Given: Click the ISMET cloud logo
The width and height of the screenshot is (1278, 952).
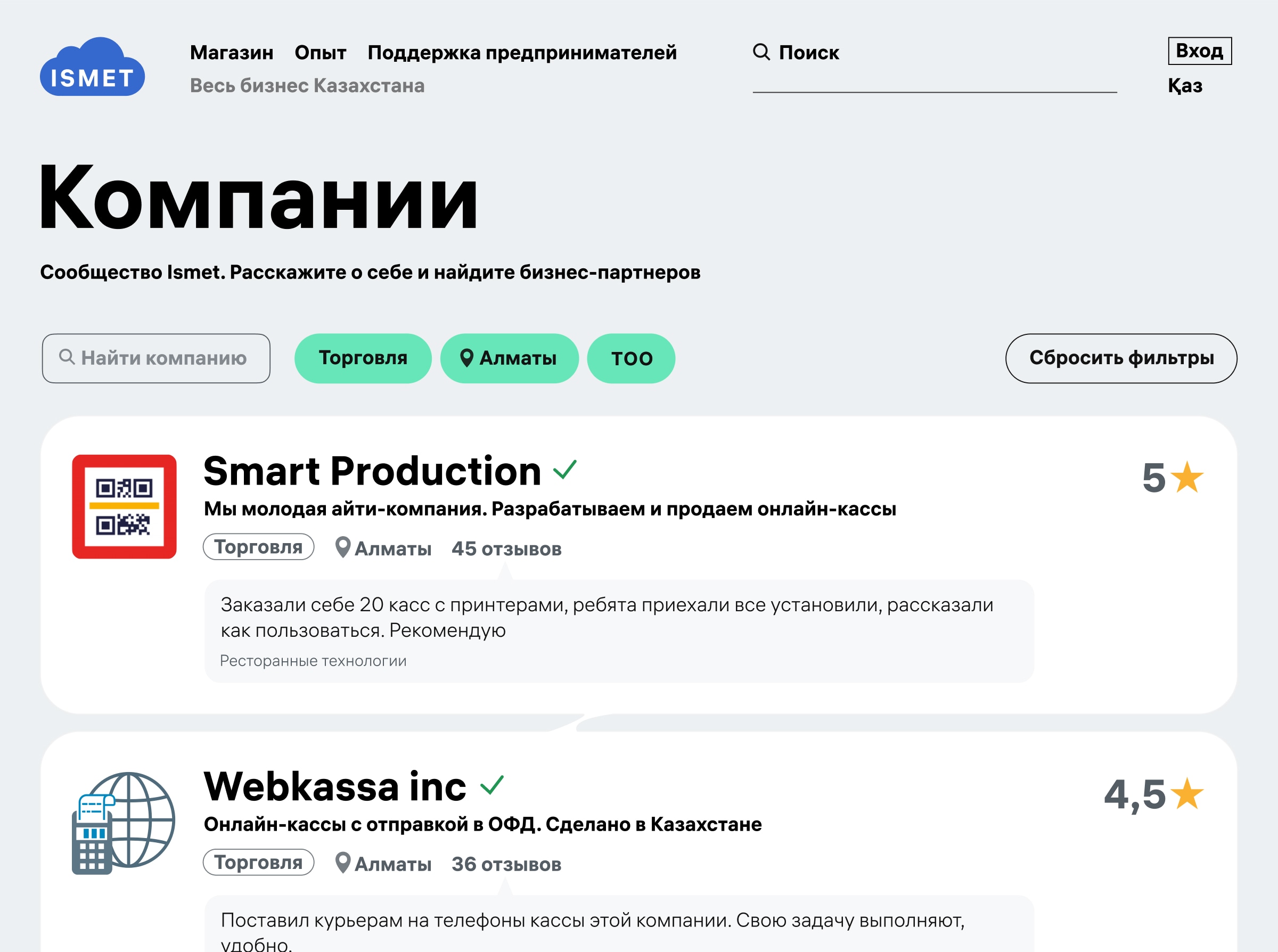Looking at the screenshot, I should (x=92, y=68).
